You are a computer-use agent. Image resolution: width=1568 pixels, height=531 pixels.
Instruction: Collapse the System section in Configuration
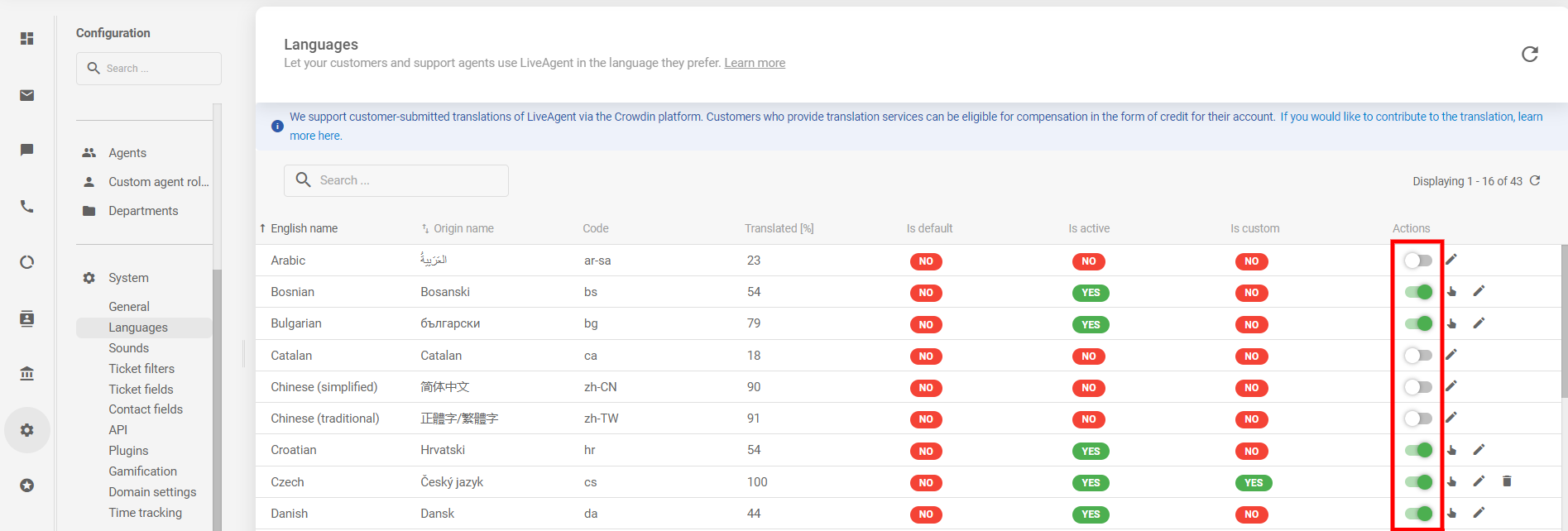tap(128, 278)
